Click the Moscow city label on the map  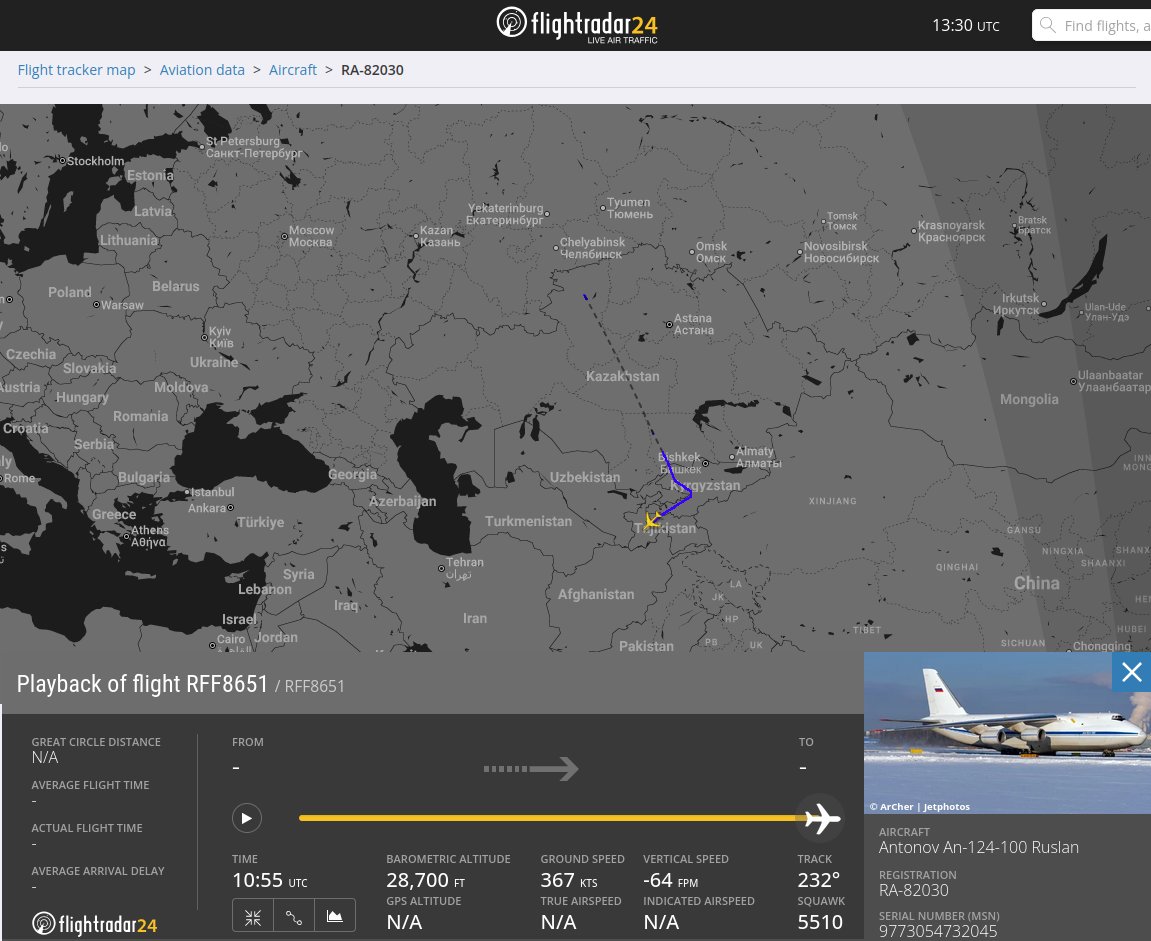click(x=311, y=236)
